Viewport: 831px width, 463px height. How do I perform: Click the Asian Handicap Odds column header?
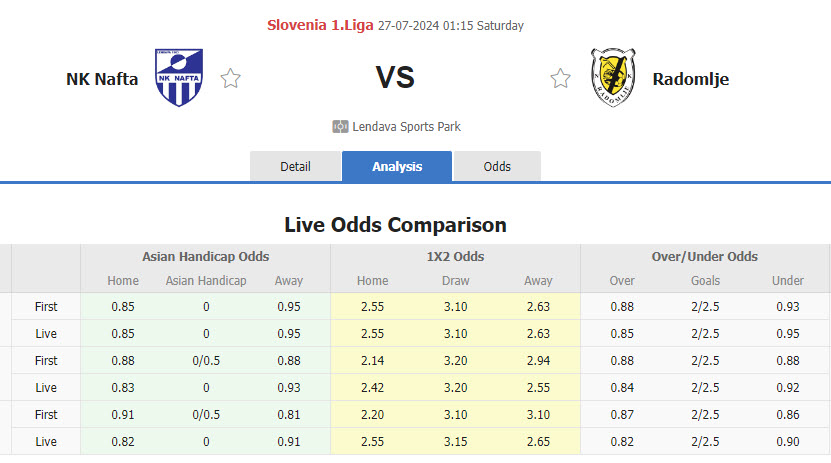click(205, 256)
